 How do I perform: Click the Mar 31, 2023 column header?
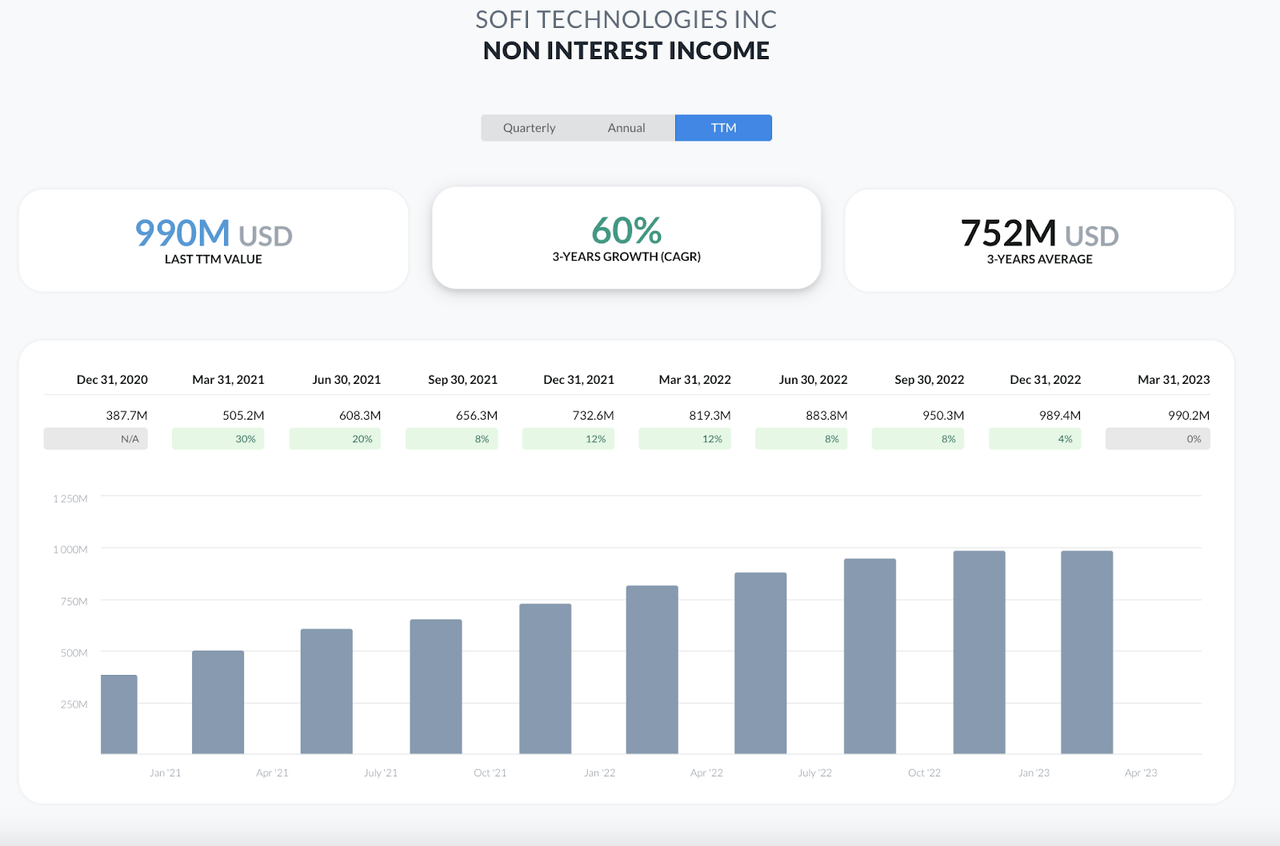tap(1174, 380)
